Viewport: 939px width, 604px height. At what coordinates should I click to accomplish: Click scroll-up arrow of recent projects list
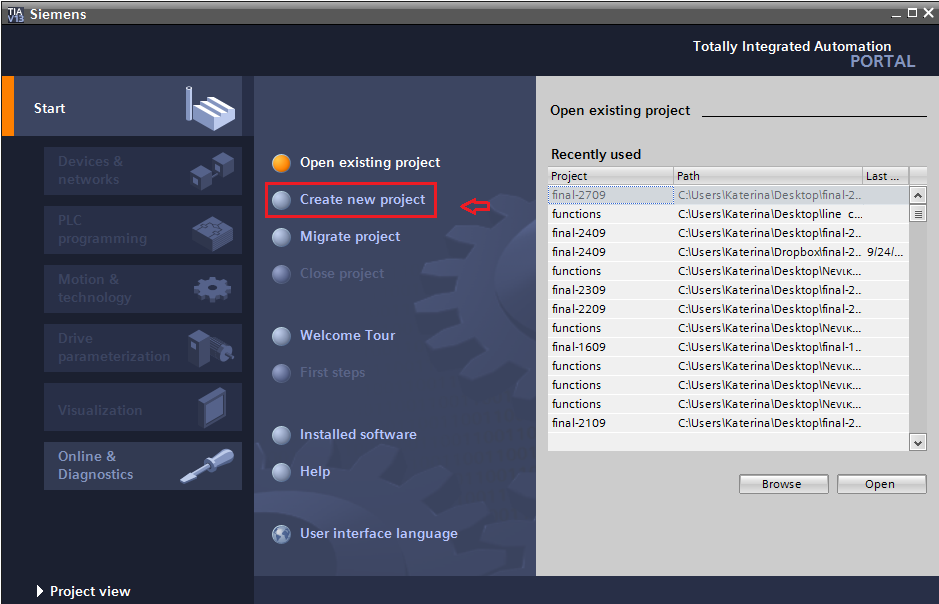(x=917, y=195)
